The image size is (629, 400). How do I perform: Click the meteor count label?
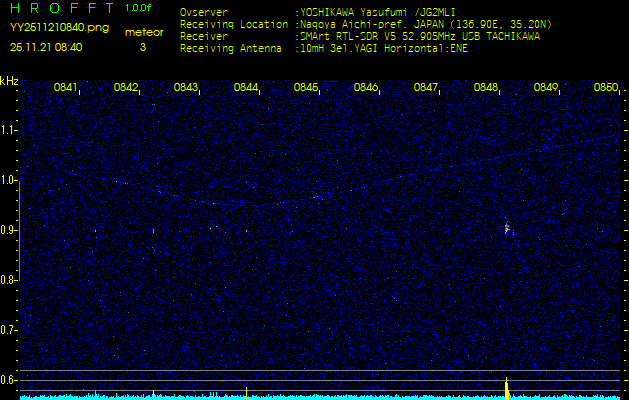click(x=142, y=32)
